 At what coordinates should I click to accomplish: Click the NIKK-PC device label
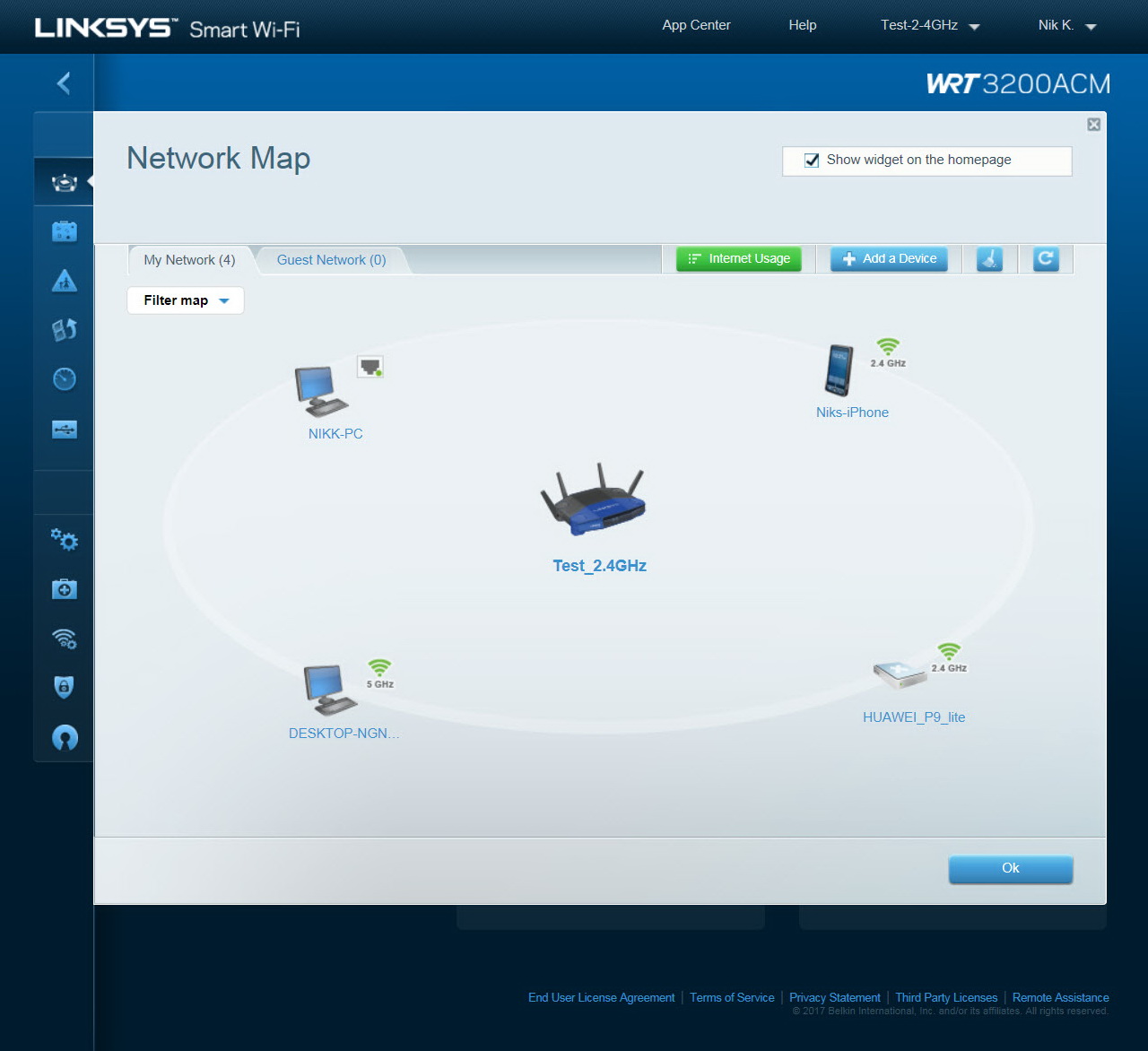pyautogui.click(x=335, y=434)
